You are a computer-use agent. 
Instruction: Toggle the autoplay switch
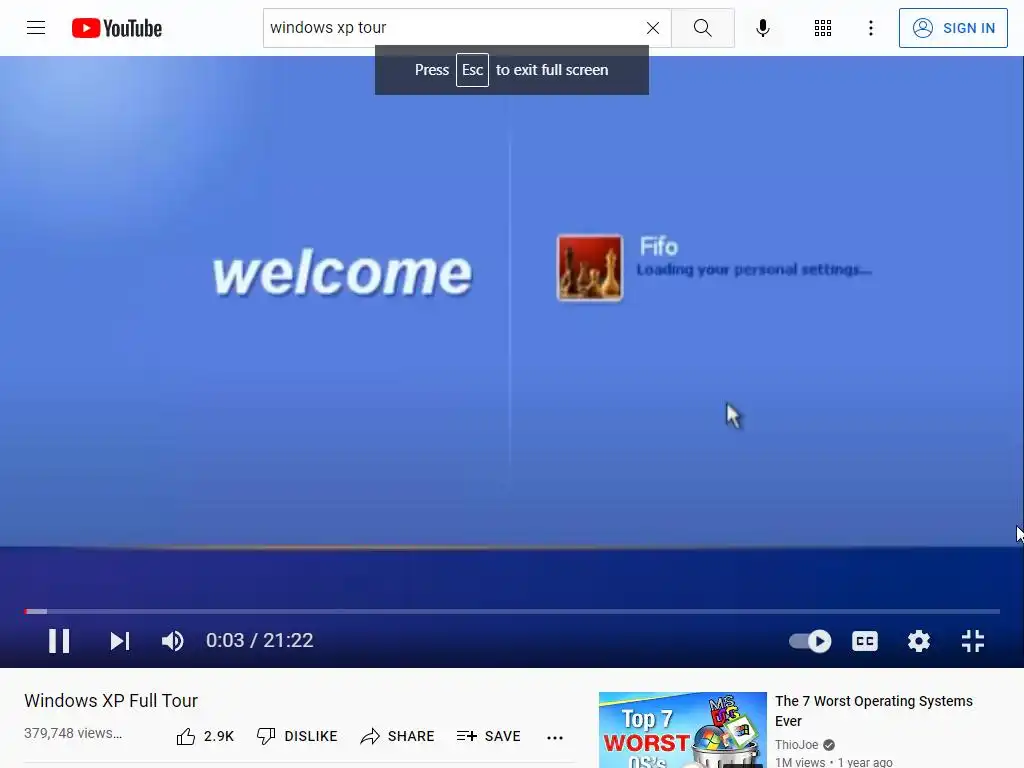click(810, 641)
